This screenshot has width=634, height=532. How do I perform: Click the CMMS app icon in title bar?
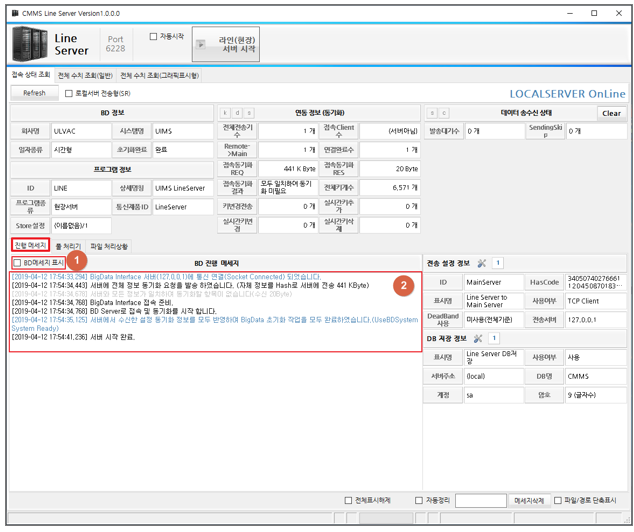pyautogui.click(x=15, y=13)
